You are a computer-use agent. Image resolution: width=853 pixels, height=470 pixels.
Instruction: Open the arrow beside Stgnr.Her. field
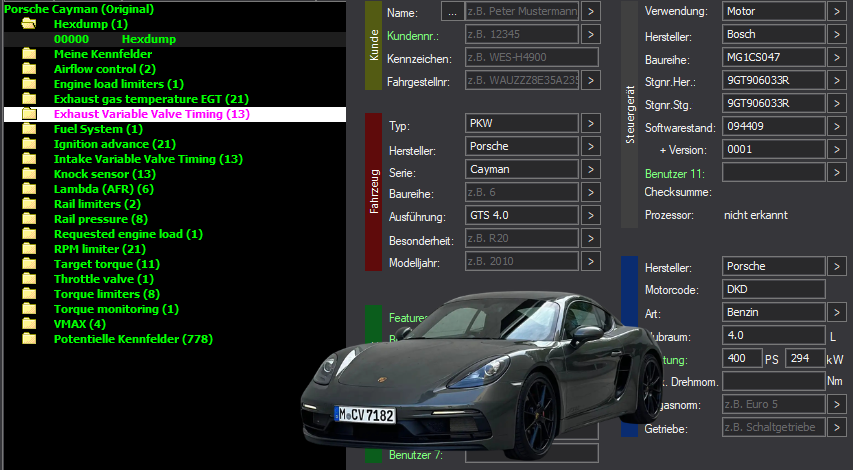coord(837,80)
